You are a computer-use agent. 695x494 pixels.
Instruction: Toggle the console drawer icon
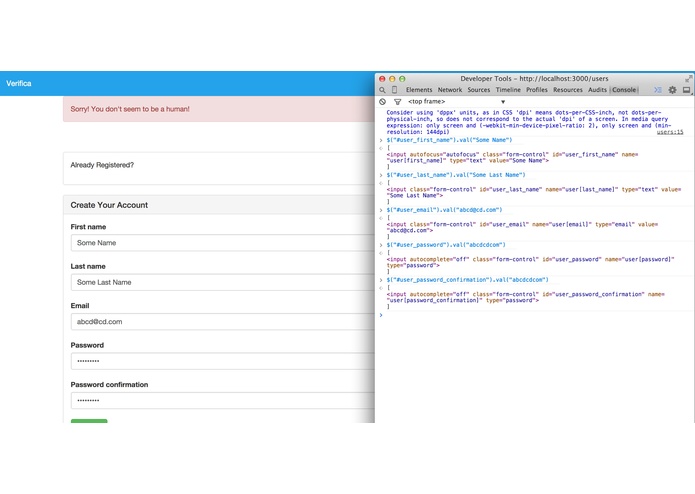click(658, 90)
